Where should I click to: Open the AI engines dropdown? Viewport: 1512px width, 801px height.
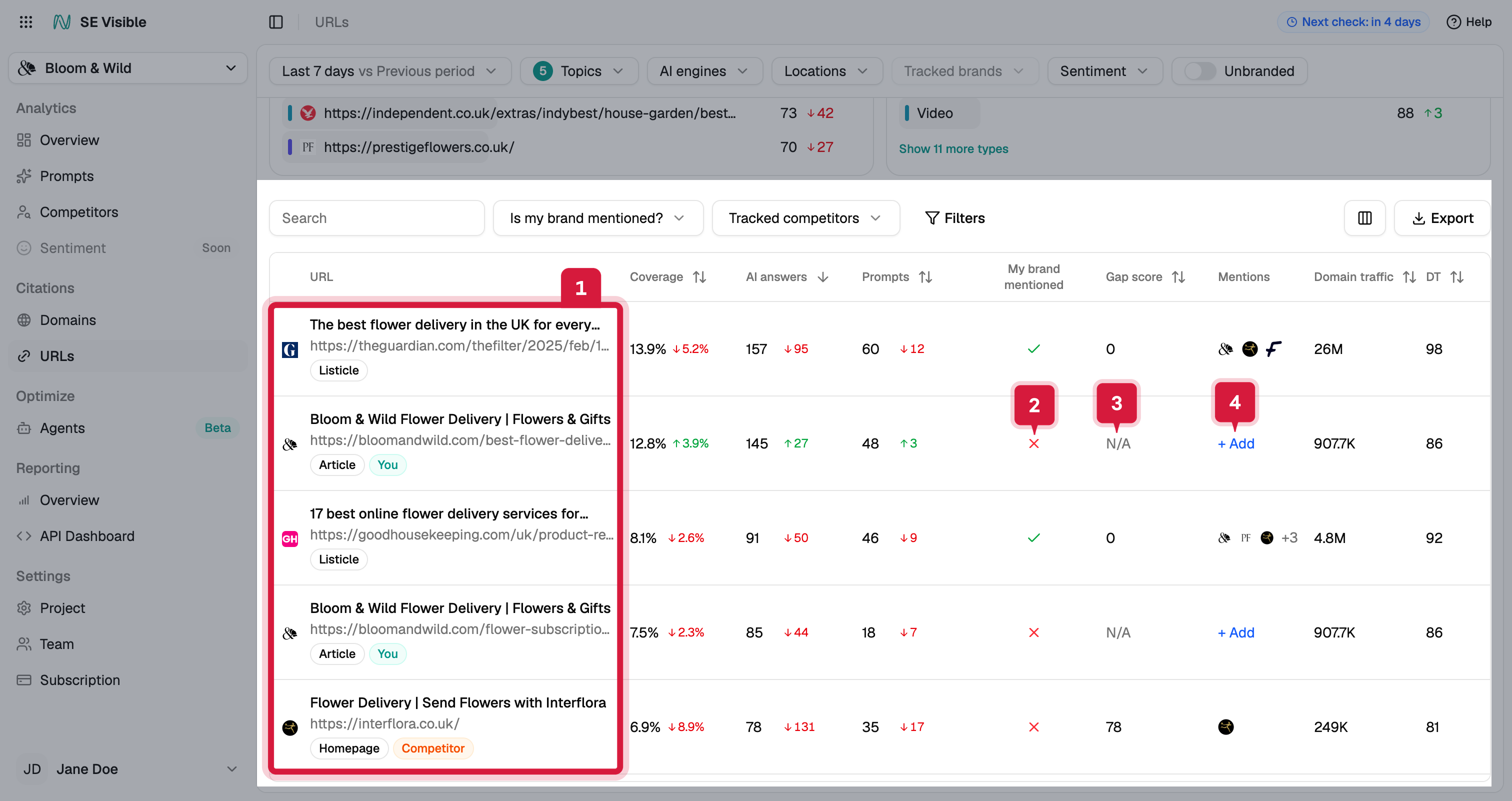coord(704,71)
